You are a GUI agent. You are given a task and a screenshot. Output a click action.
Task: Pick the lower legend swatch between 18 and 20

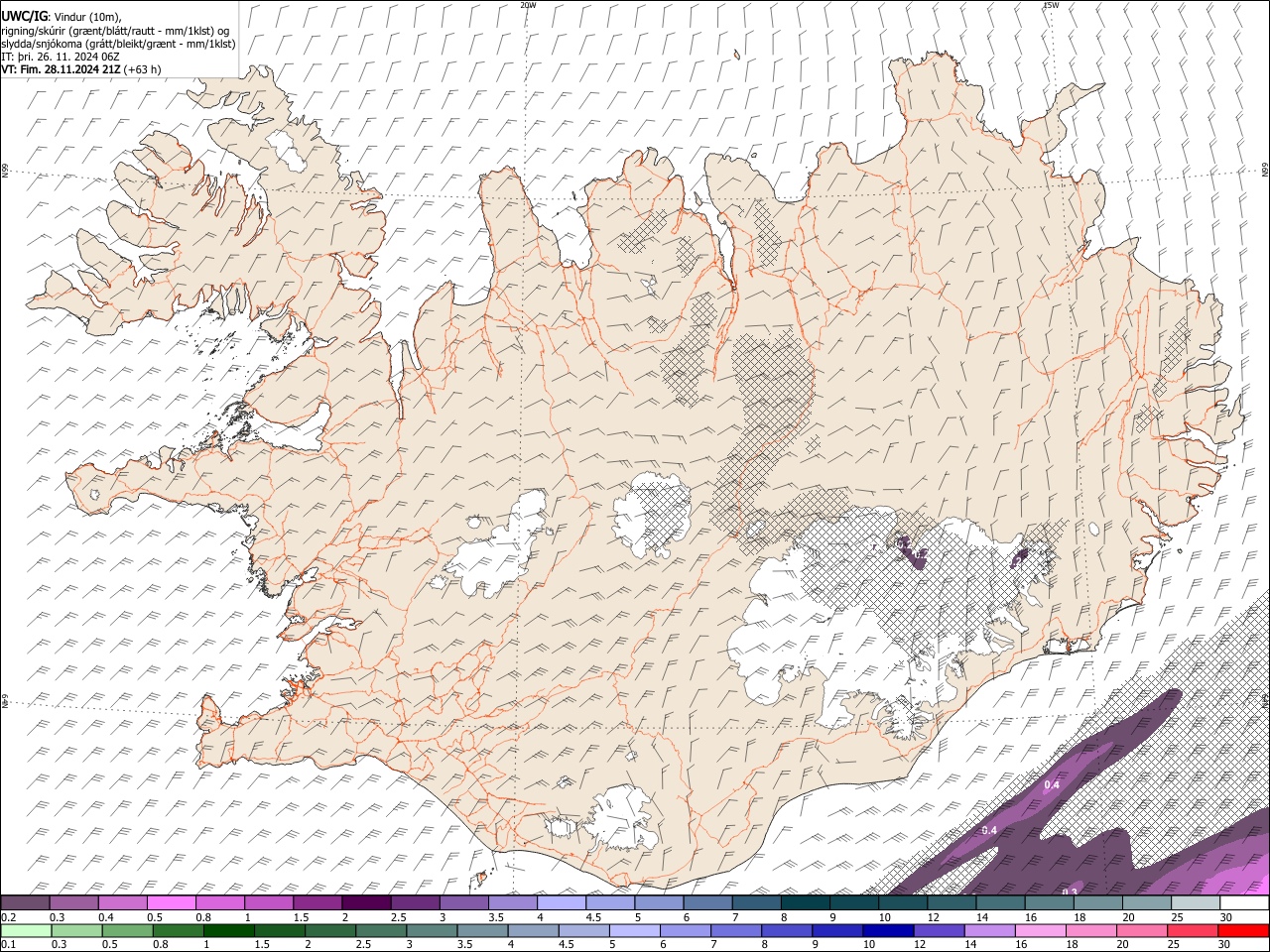point(1091,930)
